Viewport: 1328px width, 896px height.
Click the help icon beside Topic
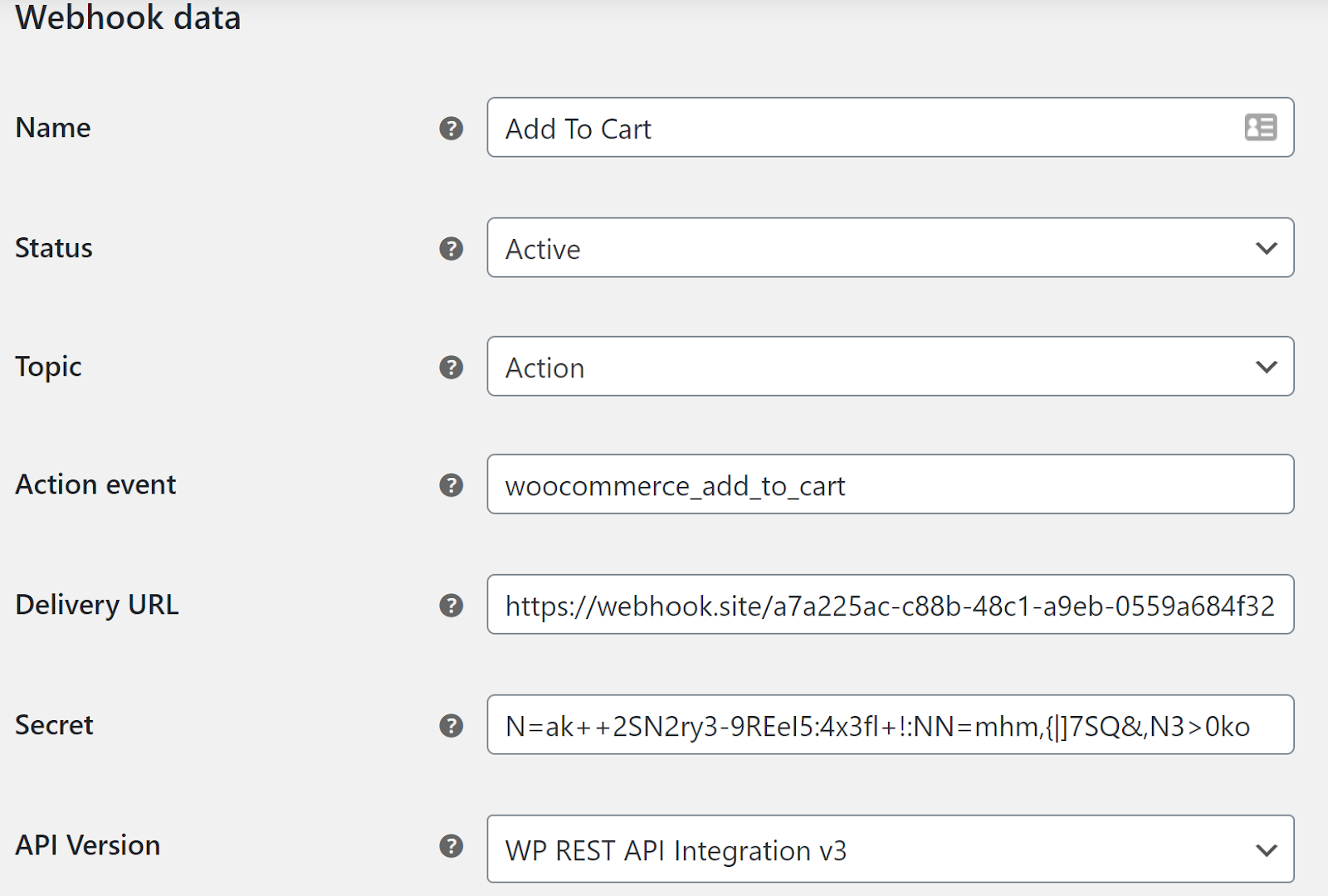[x=451, y=367]
